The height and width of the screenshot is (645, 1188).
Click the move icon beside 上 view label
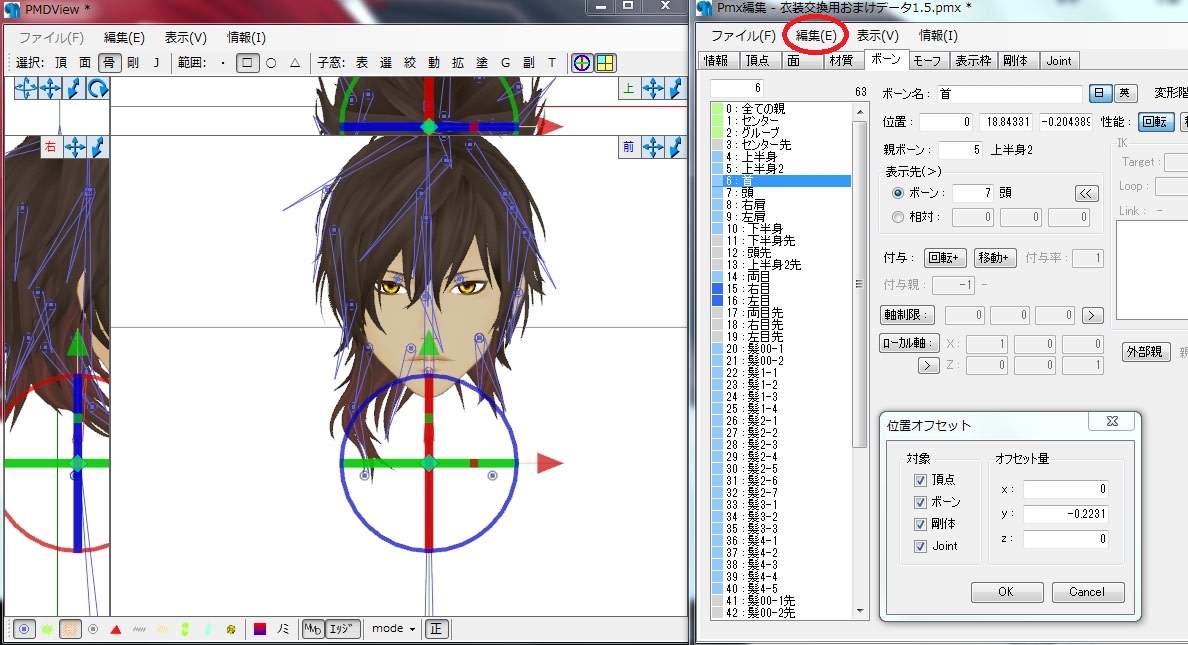[x=653, y=89]
